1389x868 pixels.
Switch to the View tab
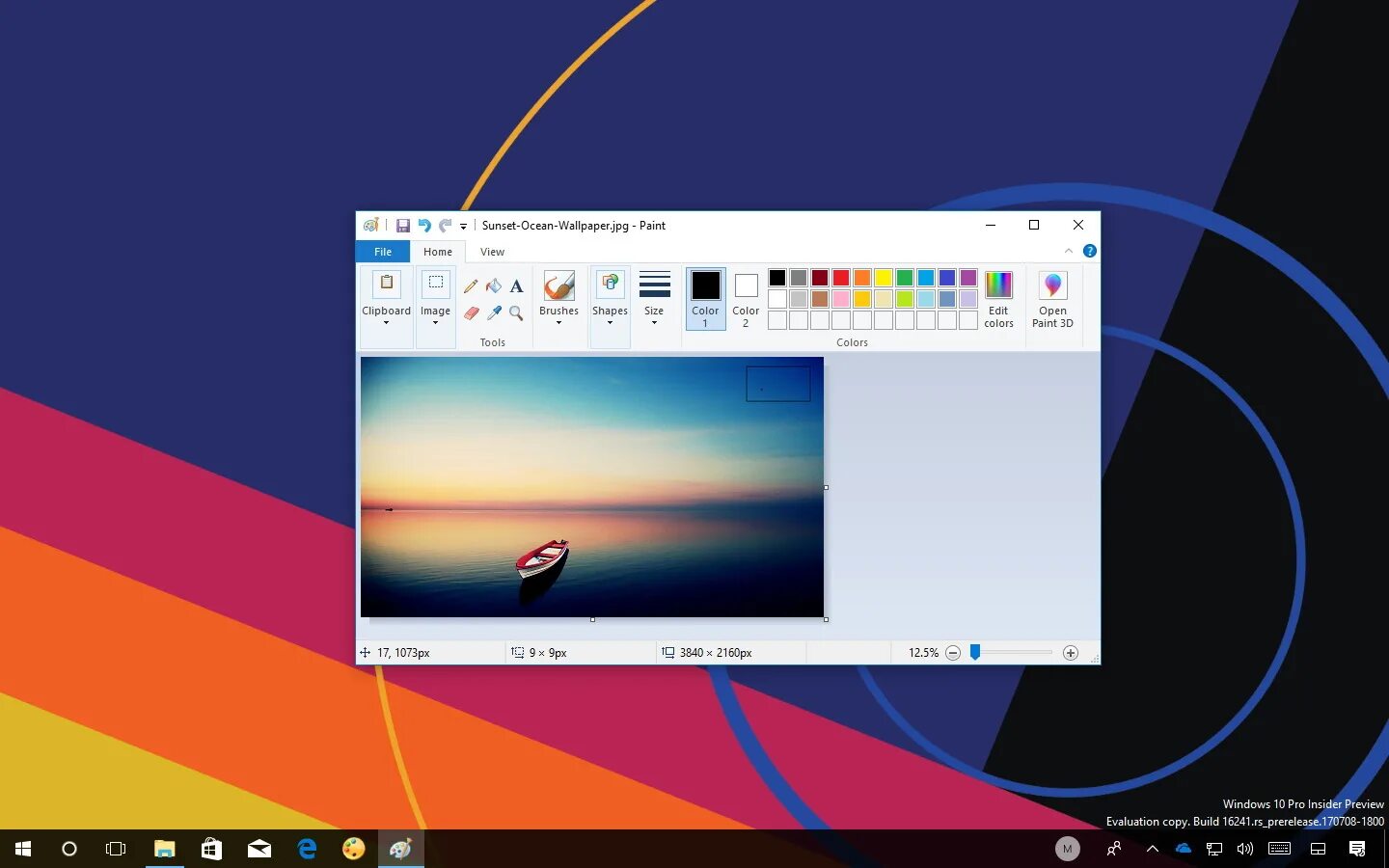coord(492,252)
